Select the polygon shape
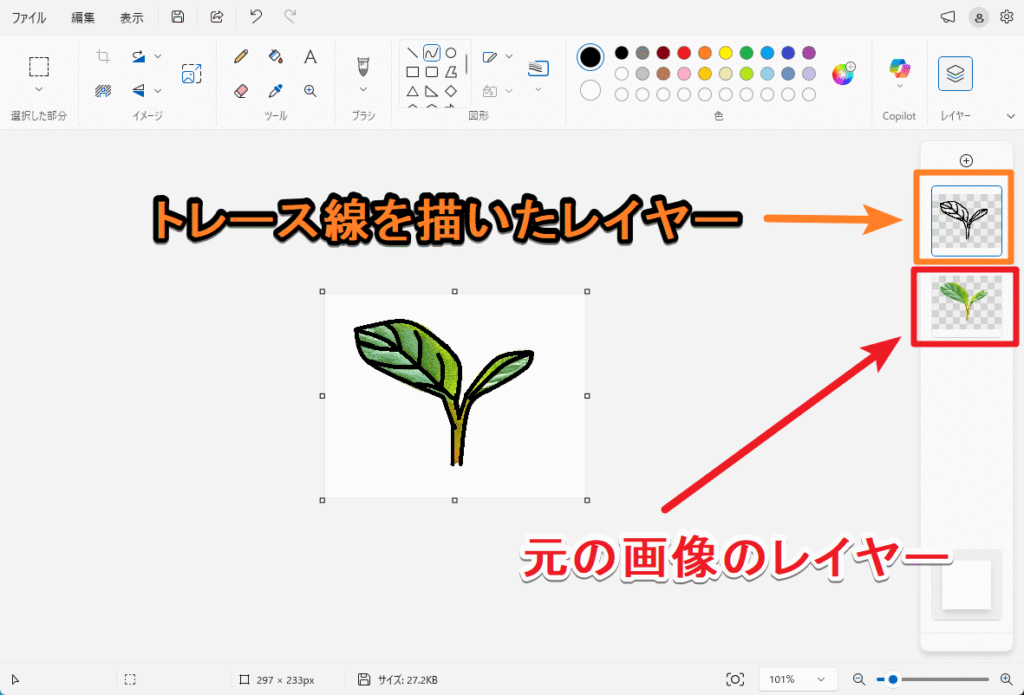Screen dimensions: 1024x695 click(x=451, y=72)
